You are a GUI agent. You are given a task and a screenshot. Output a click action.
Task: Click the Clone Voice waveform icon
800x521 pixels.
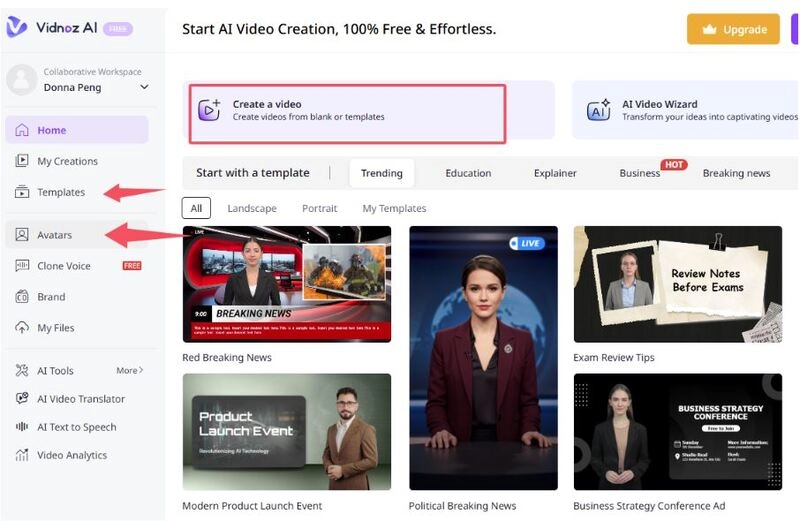(x=22, y=266)
